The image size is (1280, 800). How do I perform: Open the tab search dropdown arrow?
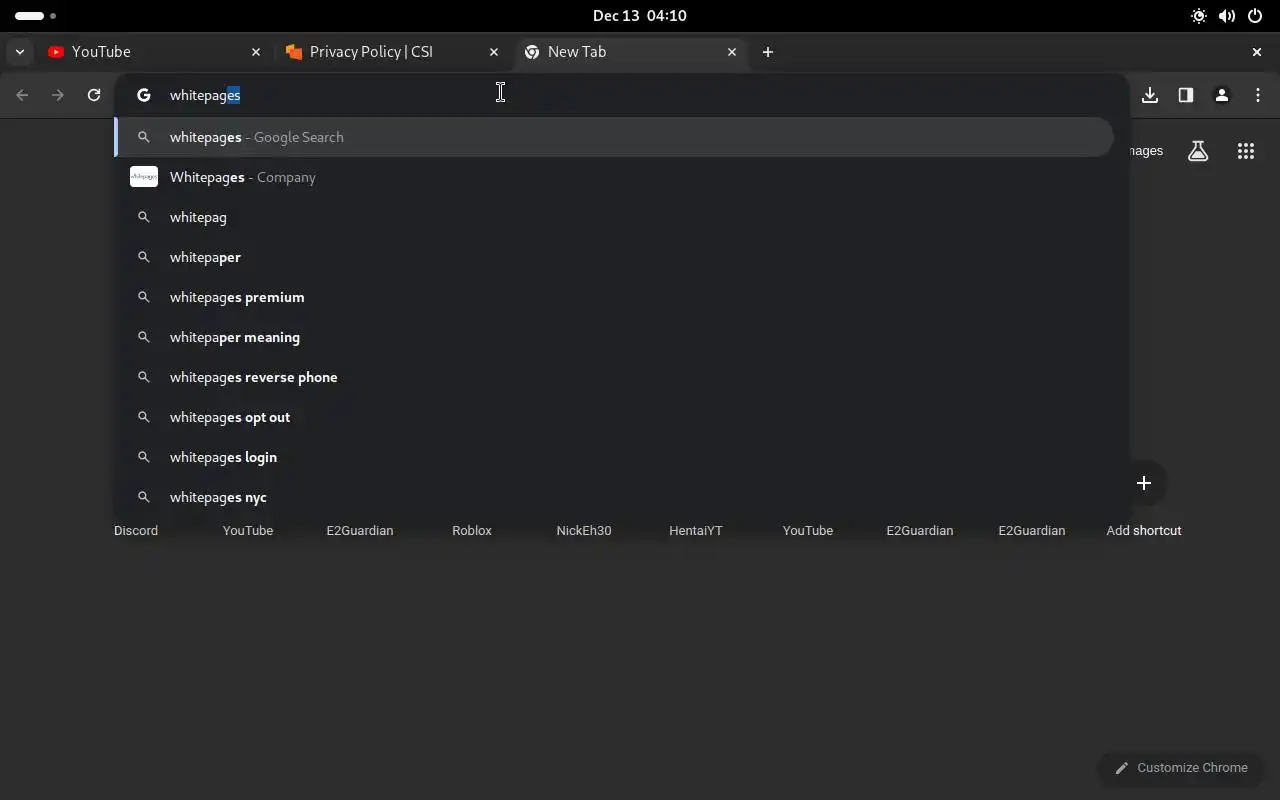point(20,52)
